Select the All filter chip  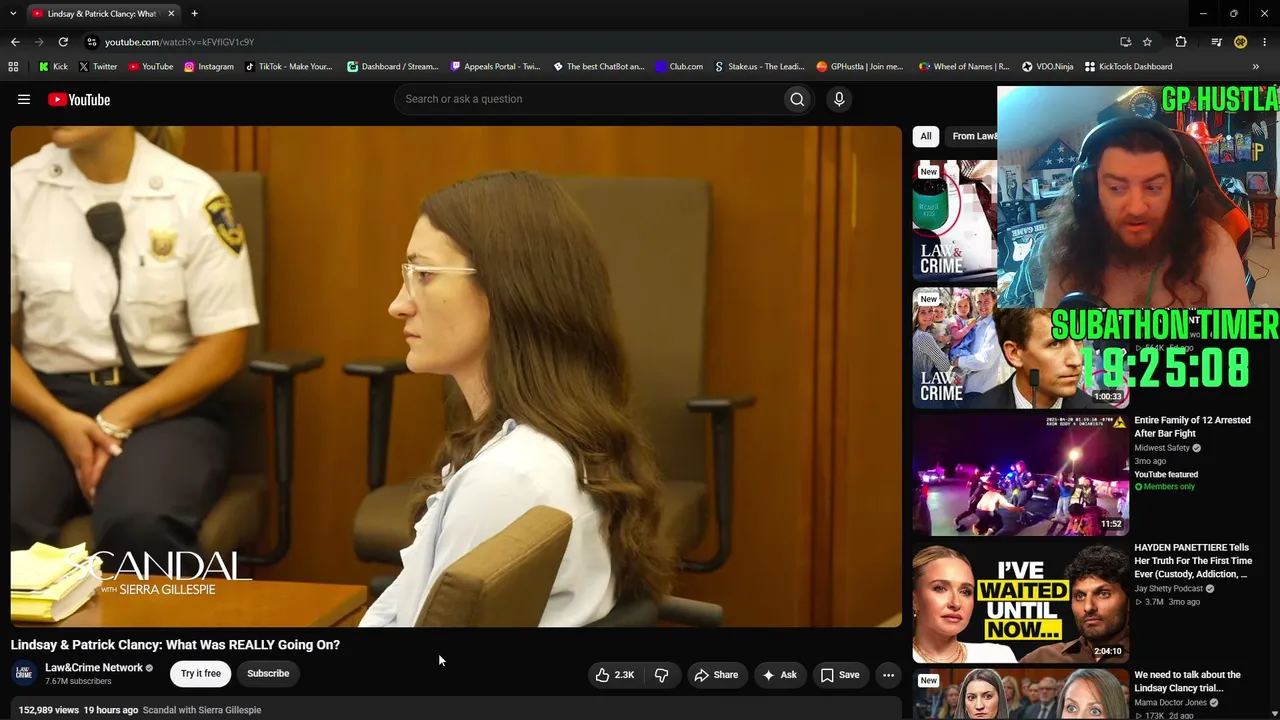tap(926, 136)
